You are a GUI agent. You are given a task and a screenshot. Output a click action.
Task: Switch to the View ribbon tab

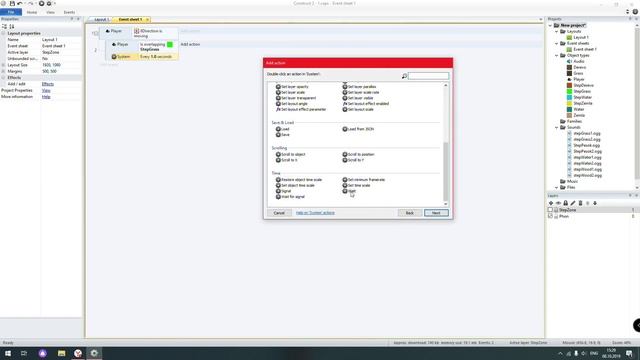click(50, 12)
